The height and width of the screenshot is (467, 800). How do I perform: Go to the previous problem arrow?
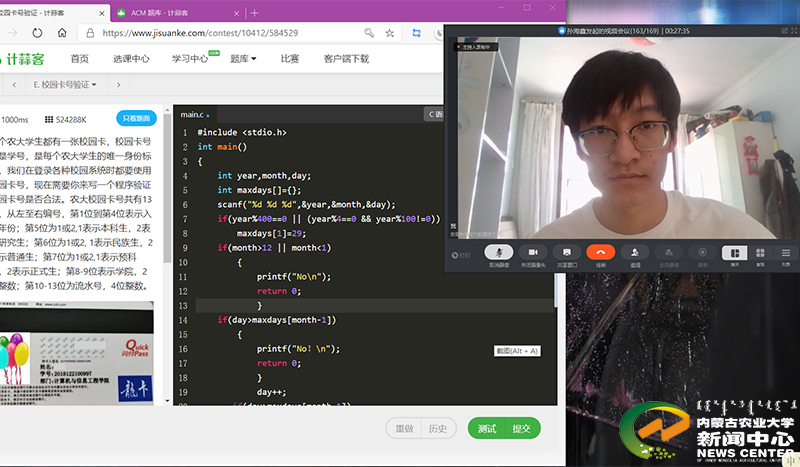14,85
